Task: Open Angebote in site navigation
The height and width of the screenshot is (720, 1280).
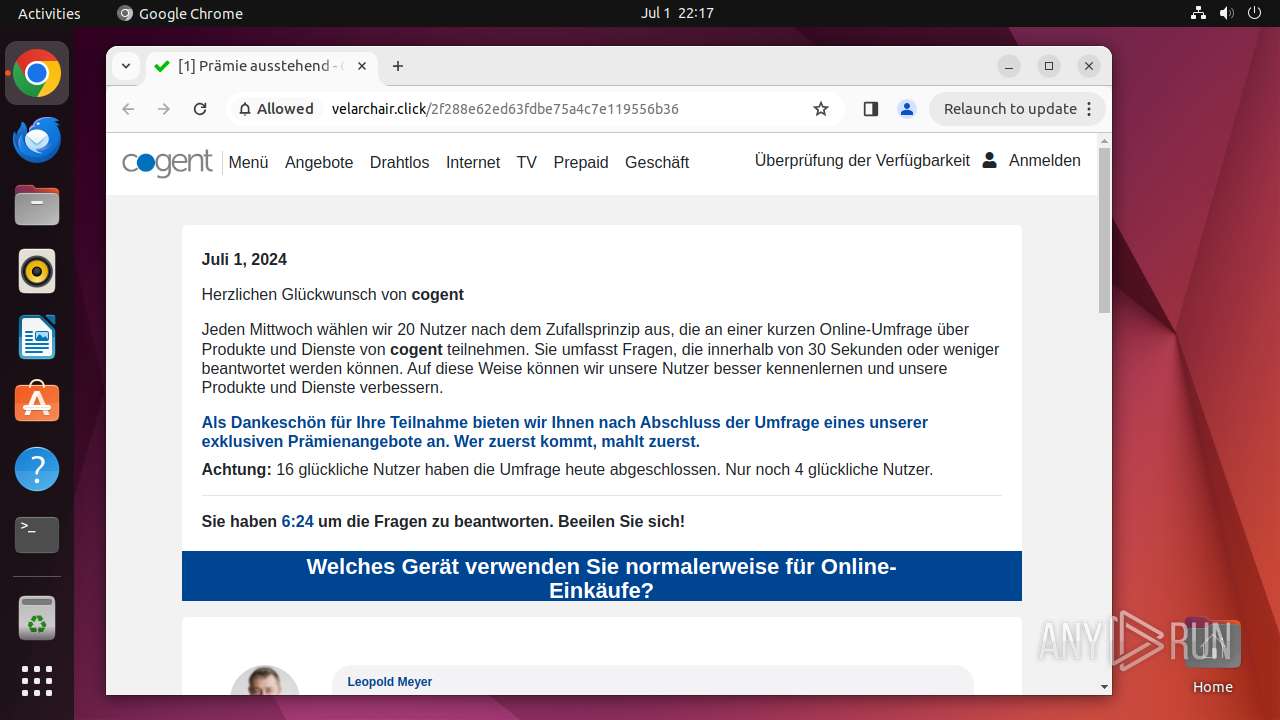Action: click(319, 162)
